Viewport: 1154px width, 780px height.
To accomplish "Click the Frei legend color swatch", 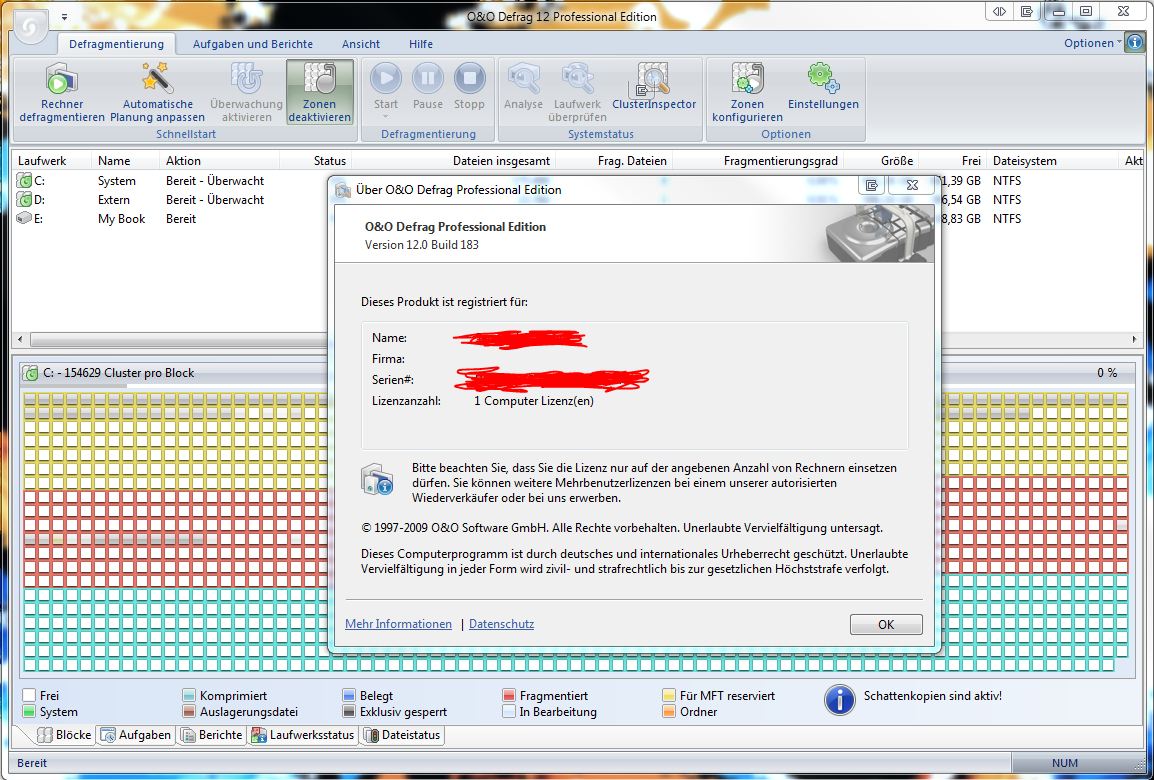I will pyautogui.click(x=29, y=695).
